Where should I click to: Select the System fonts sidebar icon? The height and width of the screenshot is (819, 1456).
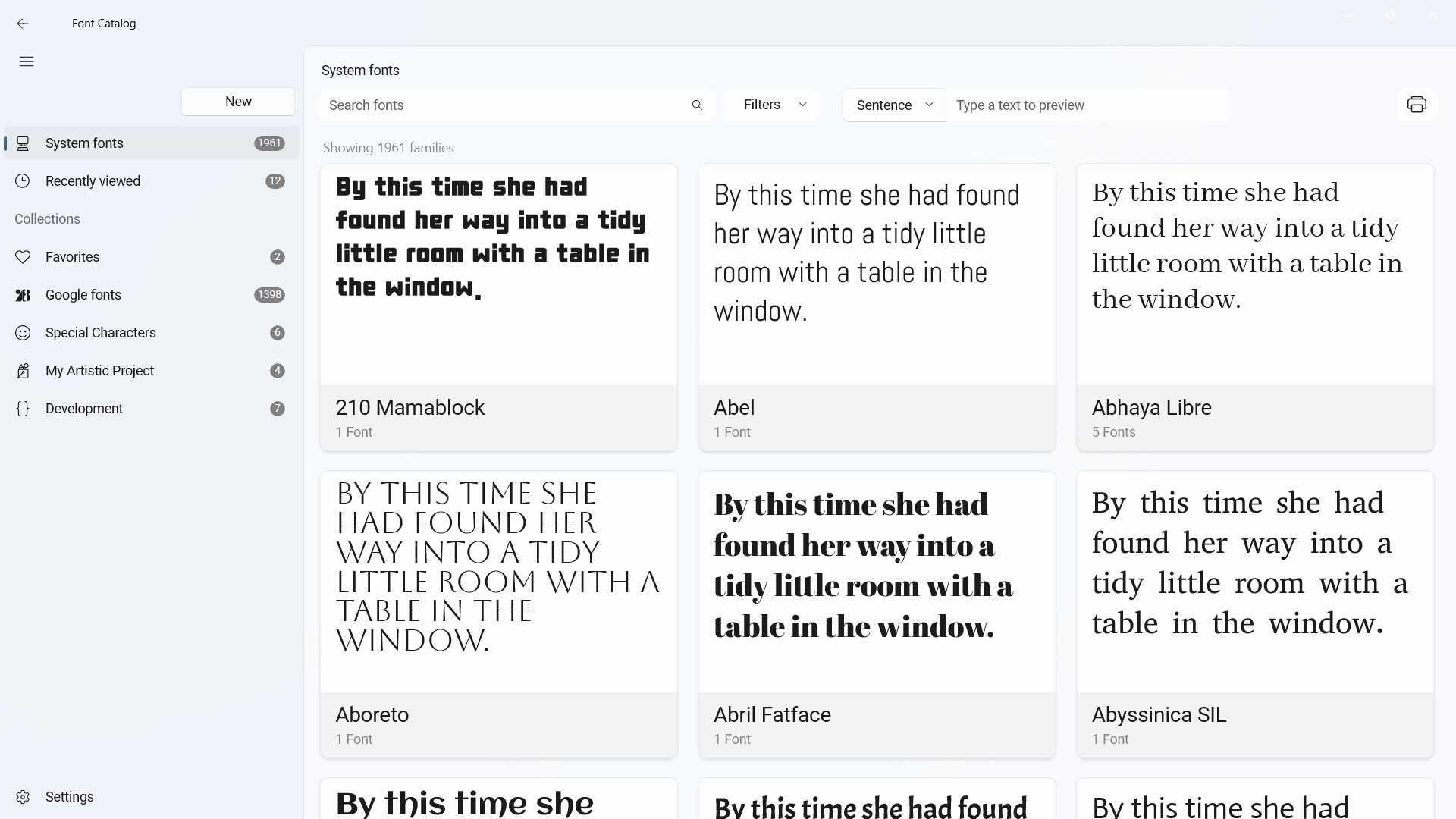tap(23, 143)
